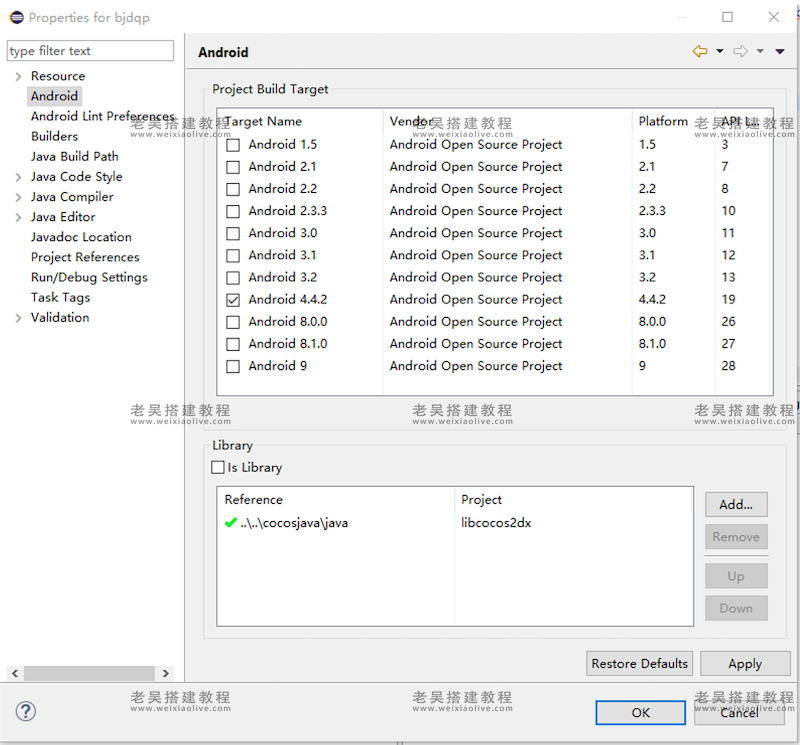Uncheck the Android 4.4.2 build target

click(233, 300)
